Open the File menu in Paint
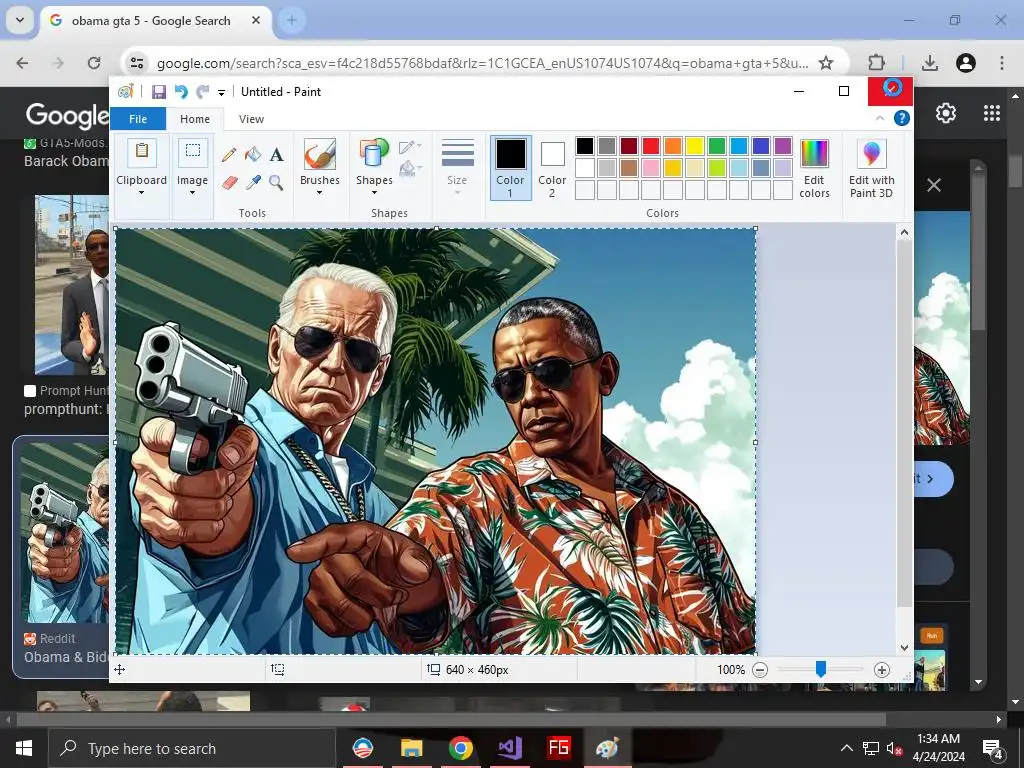This screenshot has width=1024, height=768. point(138,119)
